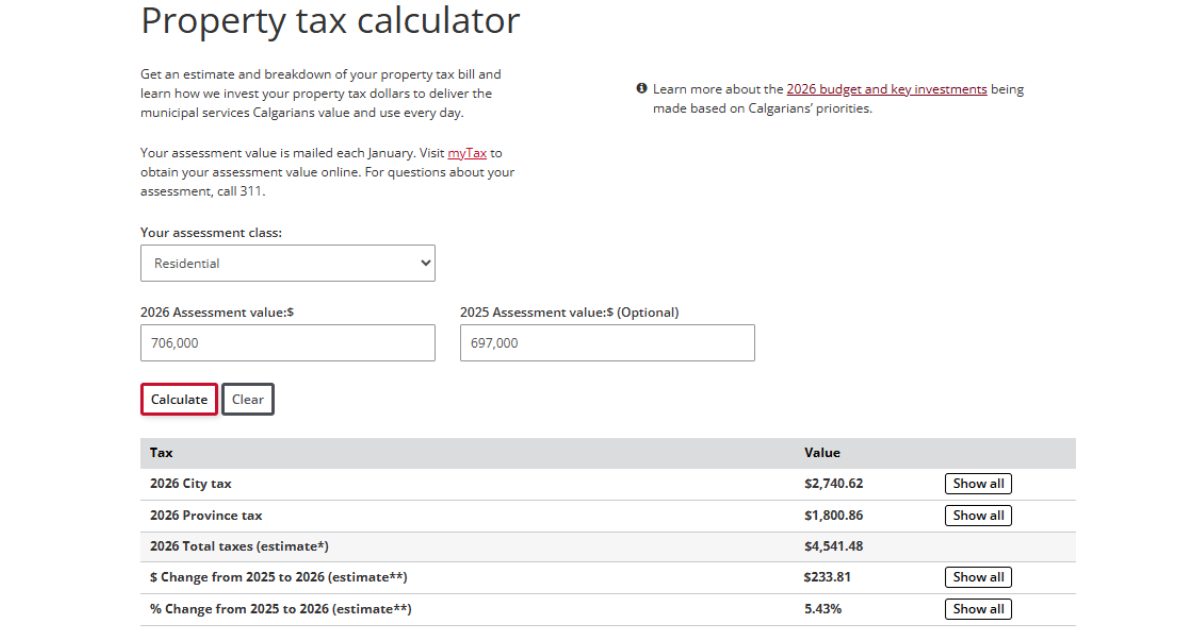Click the Value column header

click(822, 453)
